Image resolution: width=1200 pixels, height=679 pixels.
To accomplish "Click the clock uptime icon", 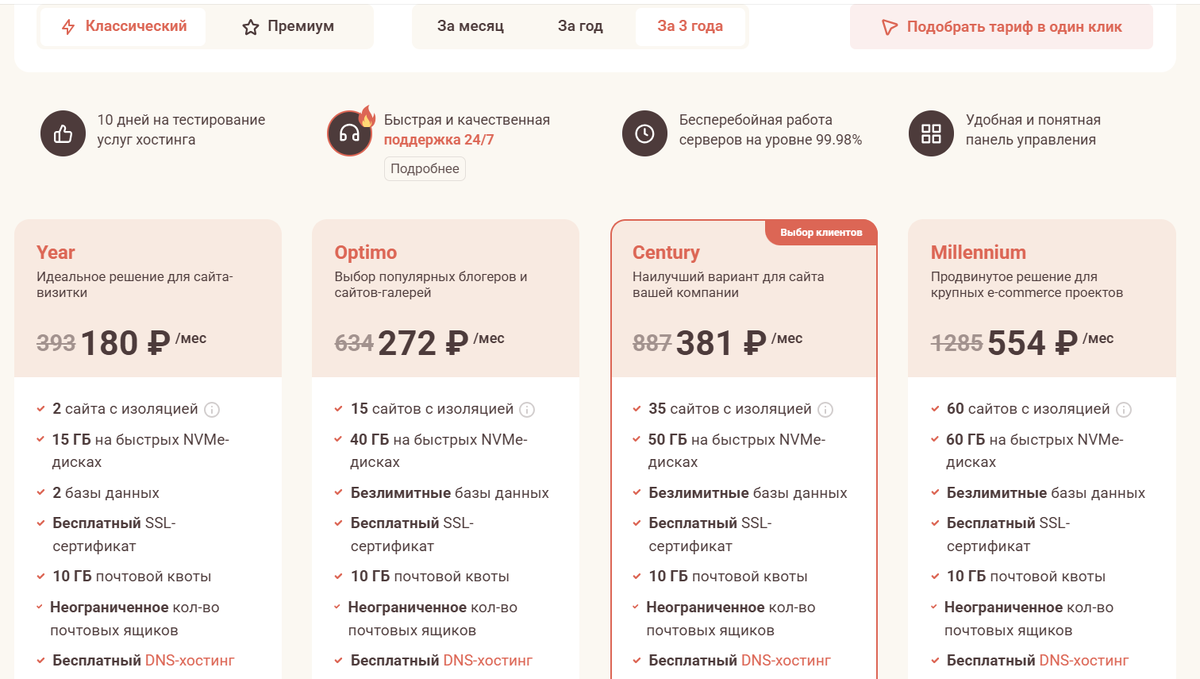I will tap(644, 133).
